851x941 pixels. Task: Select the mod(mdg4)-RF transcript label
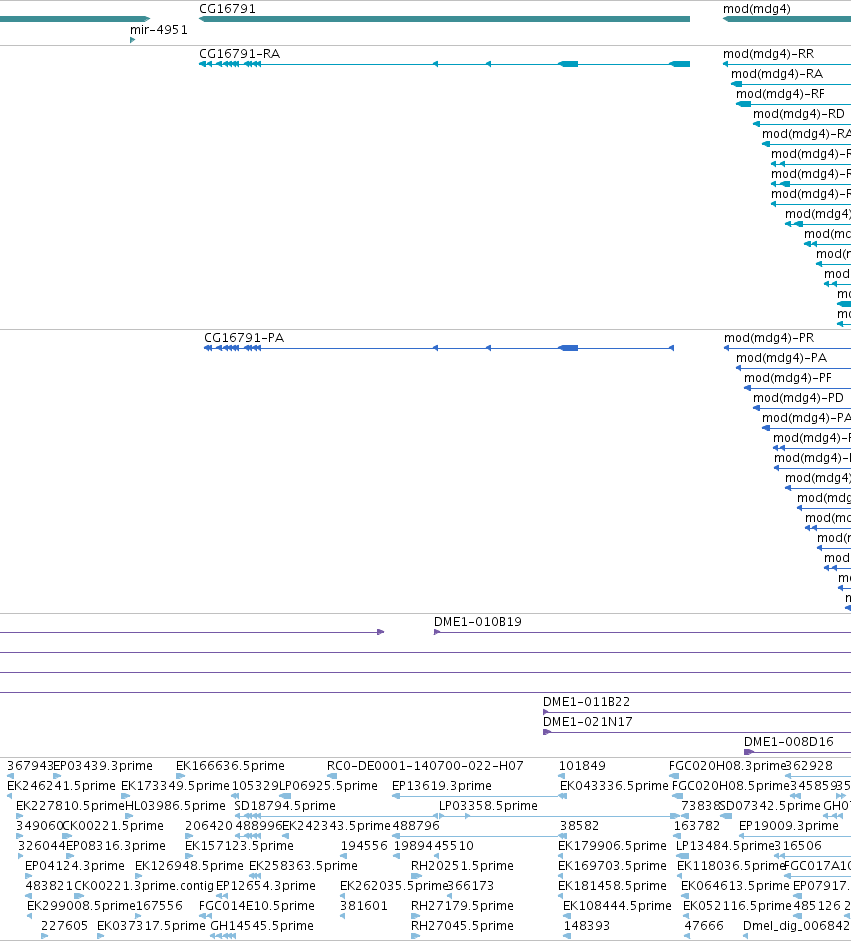[x=780, y=94]
